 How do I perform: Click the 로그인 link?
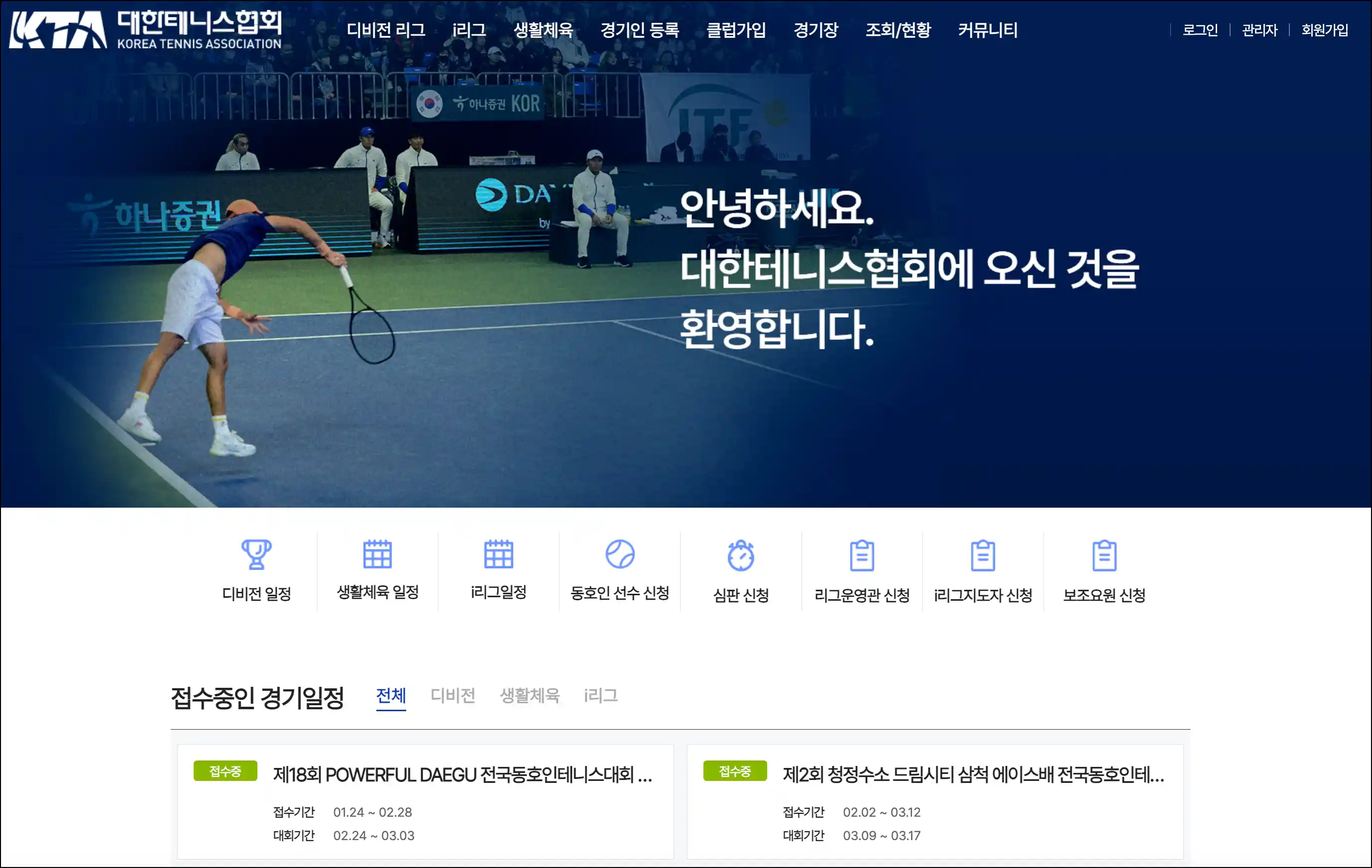click(1200, 30)
